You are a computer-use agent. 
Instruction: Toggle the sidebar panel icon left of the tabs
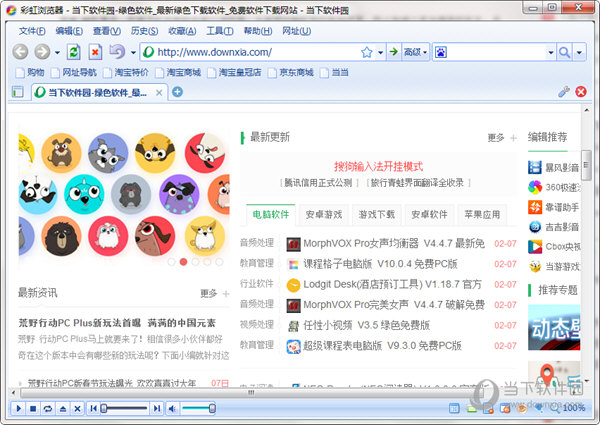click(x=18, y=92)
